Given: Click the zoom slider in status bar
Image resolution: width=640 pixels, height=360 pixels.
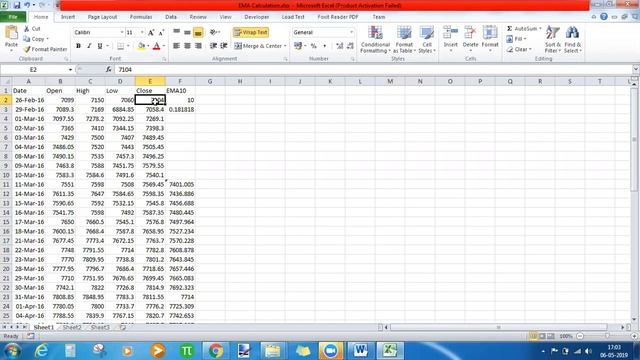Looking at the screenshot, I should point(607,336).
